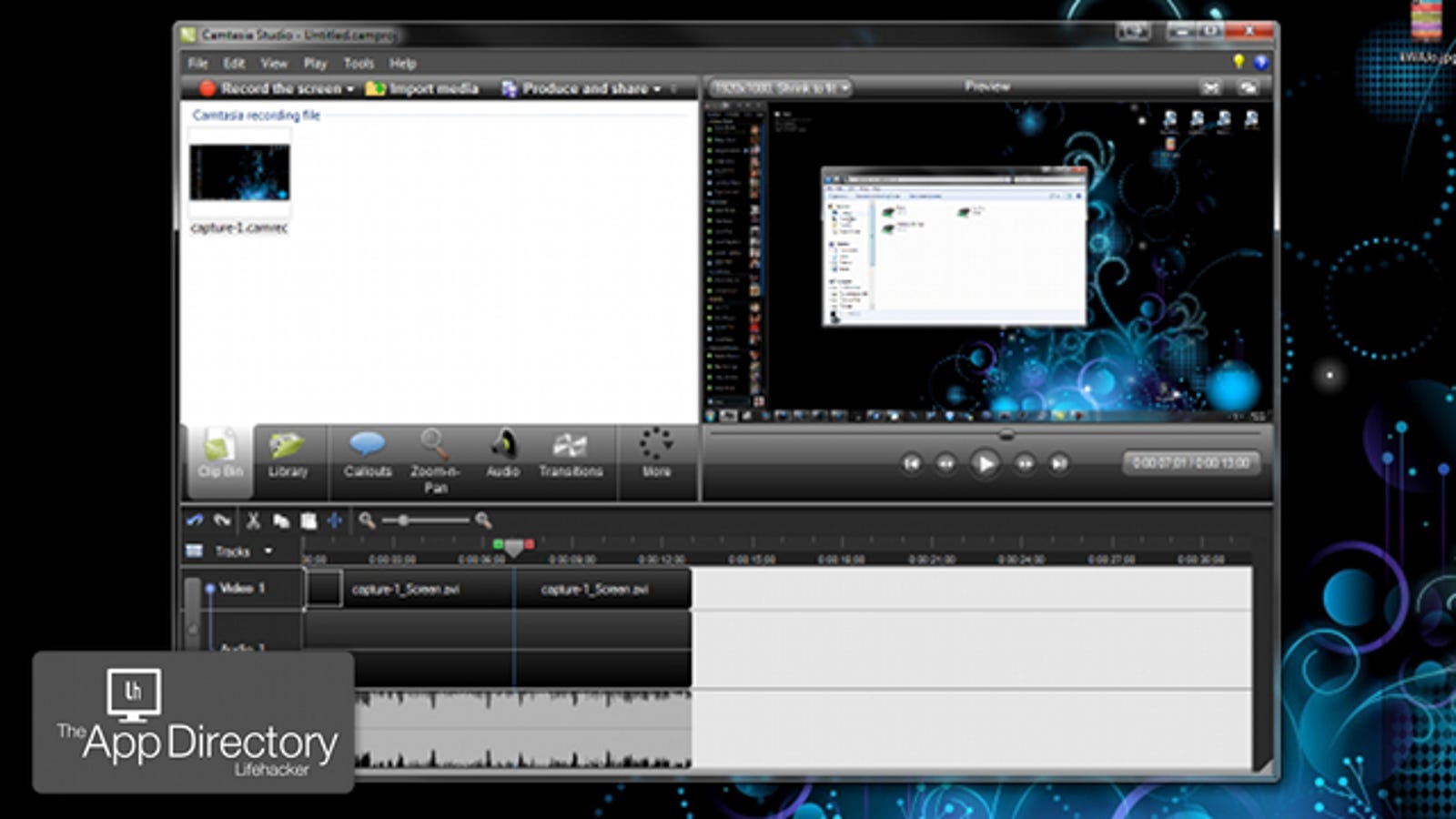The height and width of the screenshot is (819, 1456).
Task: Click Record the screen button
Action: point(271,88)
